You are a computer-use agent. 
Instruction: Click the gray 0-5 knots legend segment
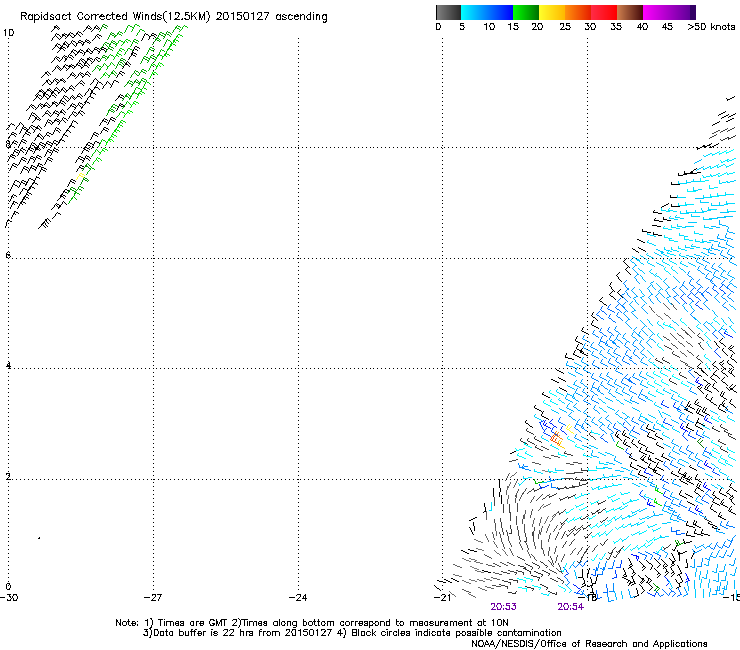[448, 12]
